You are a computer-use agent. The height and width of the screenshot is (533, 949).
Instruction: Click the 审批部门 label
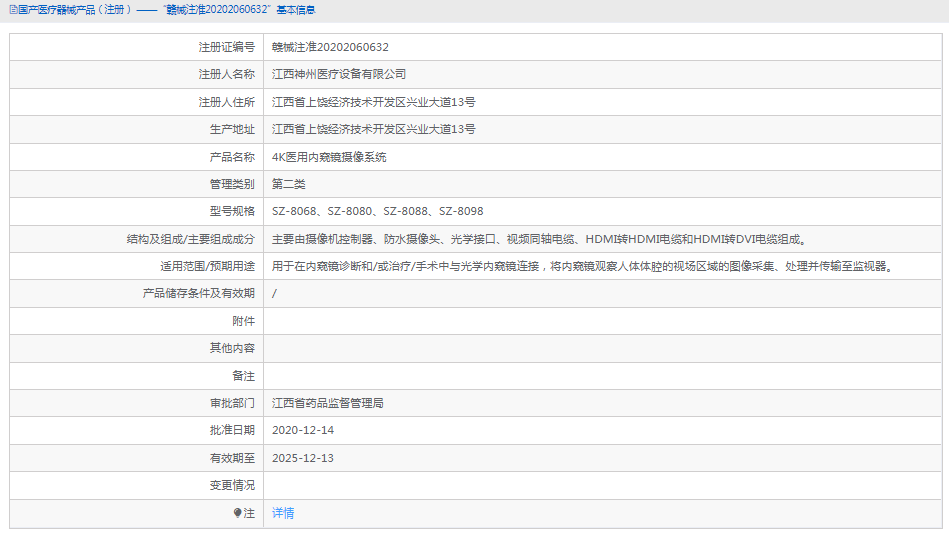tap(232, 404)
